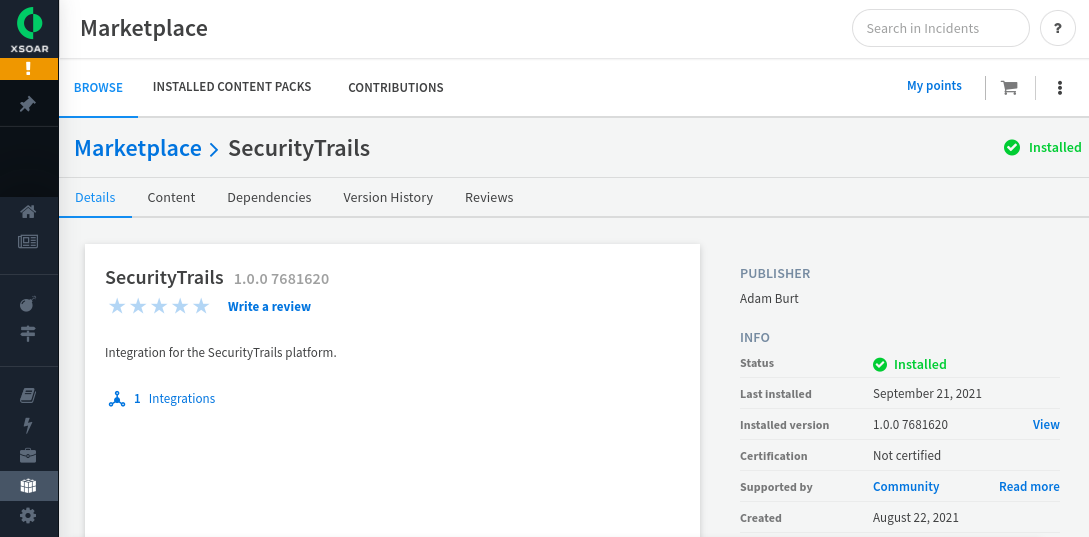Open the 1 Integrations link

pos(174,399)
